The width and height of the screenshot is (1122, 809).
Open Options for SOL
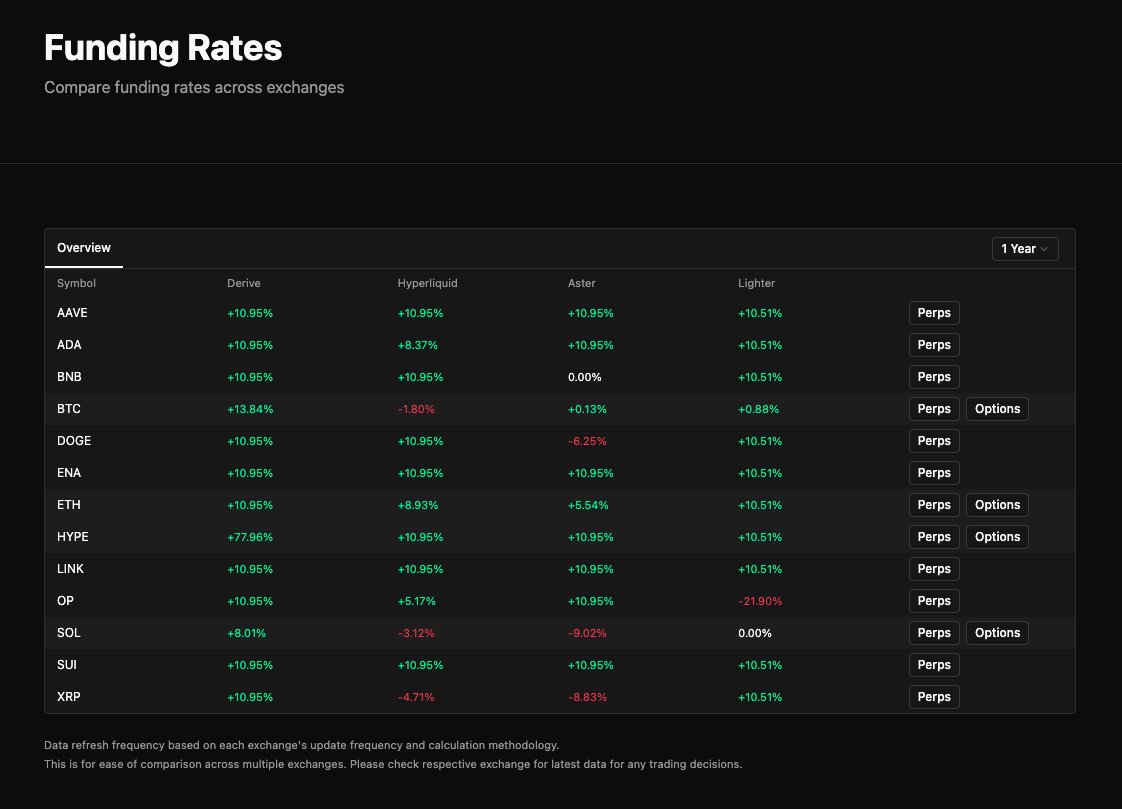(997, 633)
